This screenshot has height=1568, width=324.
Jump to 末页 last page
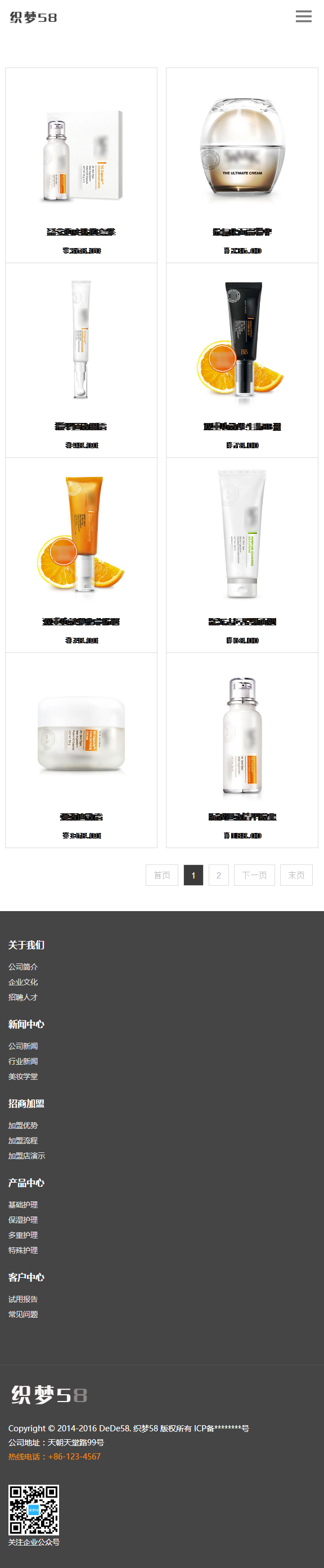click(x=296, y=875)
